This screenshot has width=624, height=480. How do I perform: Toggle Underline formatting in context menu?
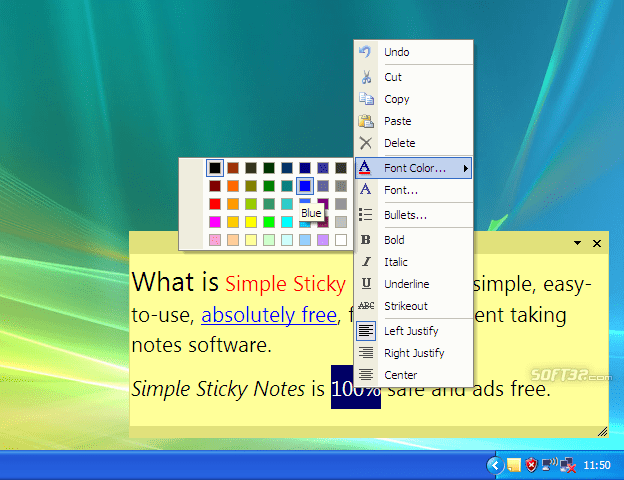click(413, 284)
